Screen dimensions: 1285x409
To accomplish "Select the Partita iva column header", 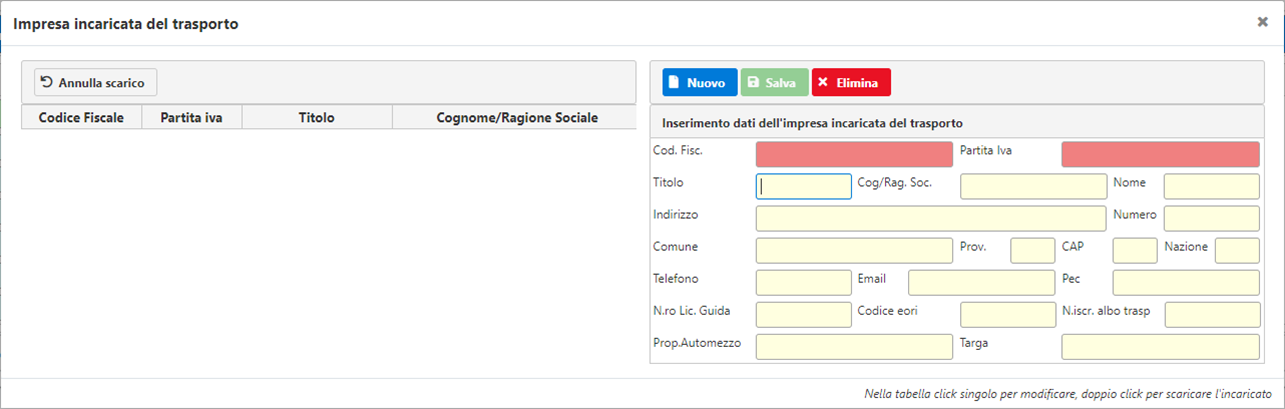I will point(192,117).
